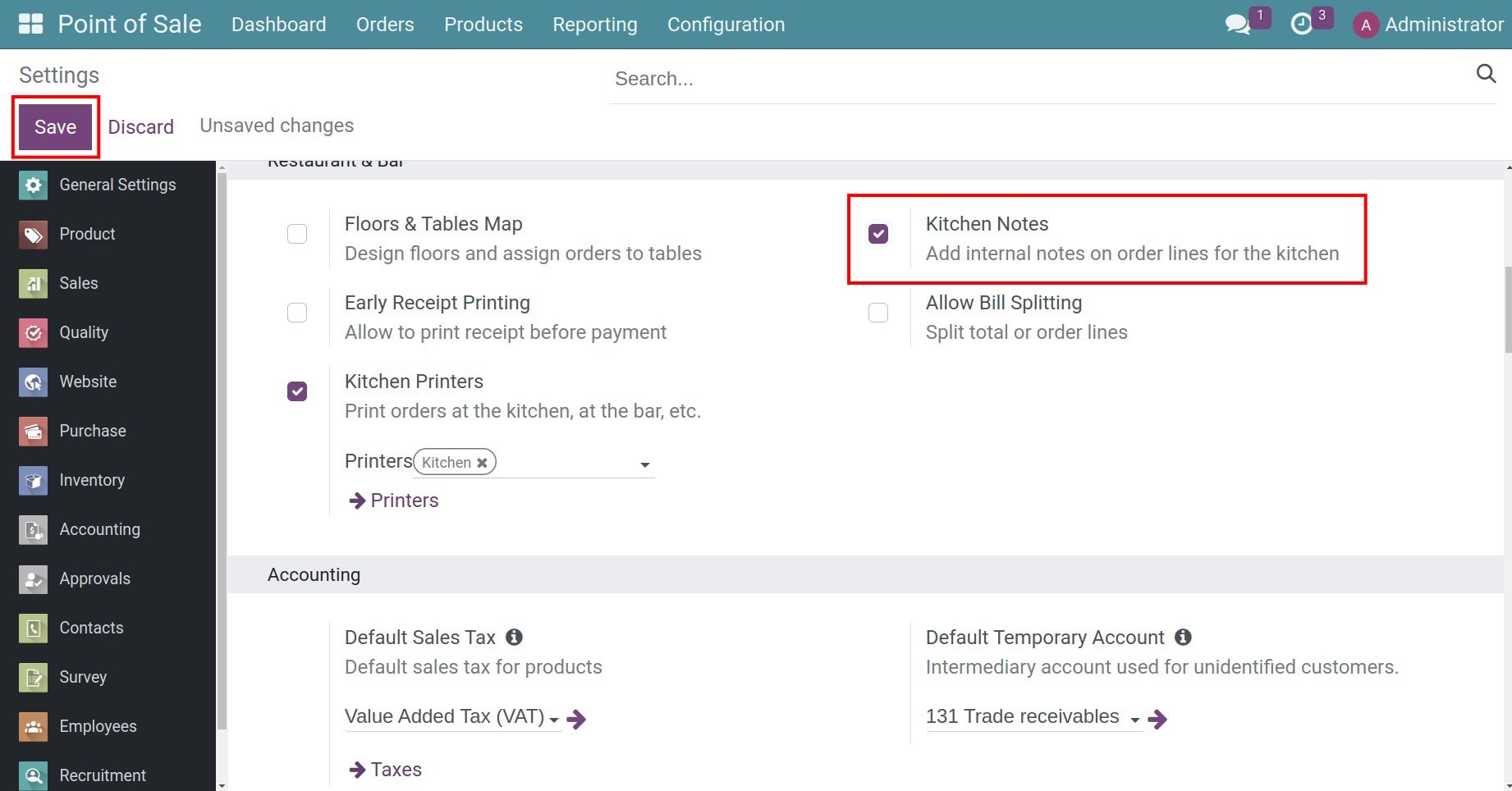Enable Allow Bill Splitting checkbox
This screenshot has width=1512, height=791.
[878, 313]
